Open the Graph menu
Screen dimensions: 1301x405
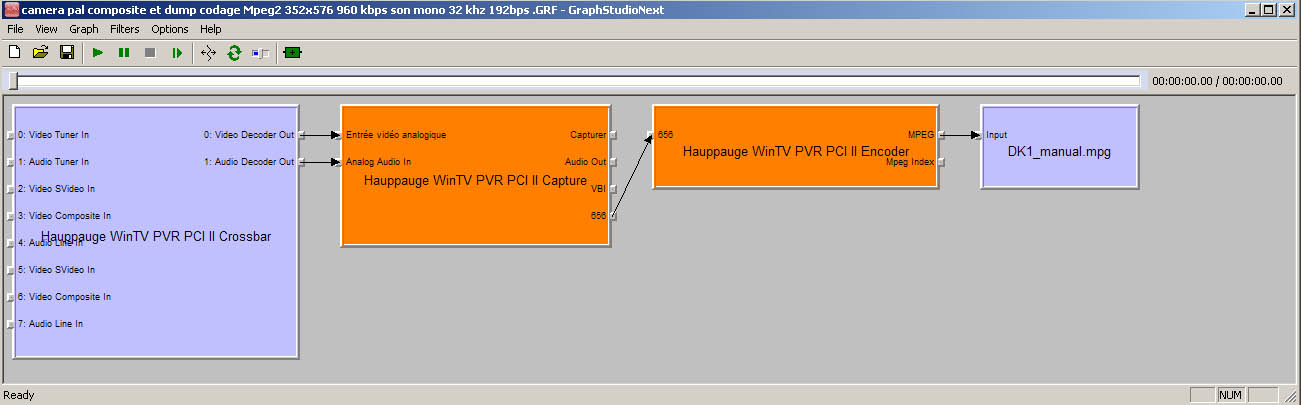[84, 29]
